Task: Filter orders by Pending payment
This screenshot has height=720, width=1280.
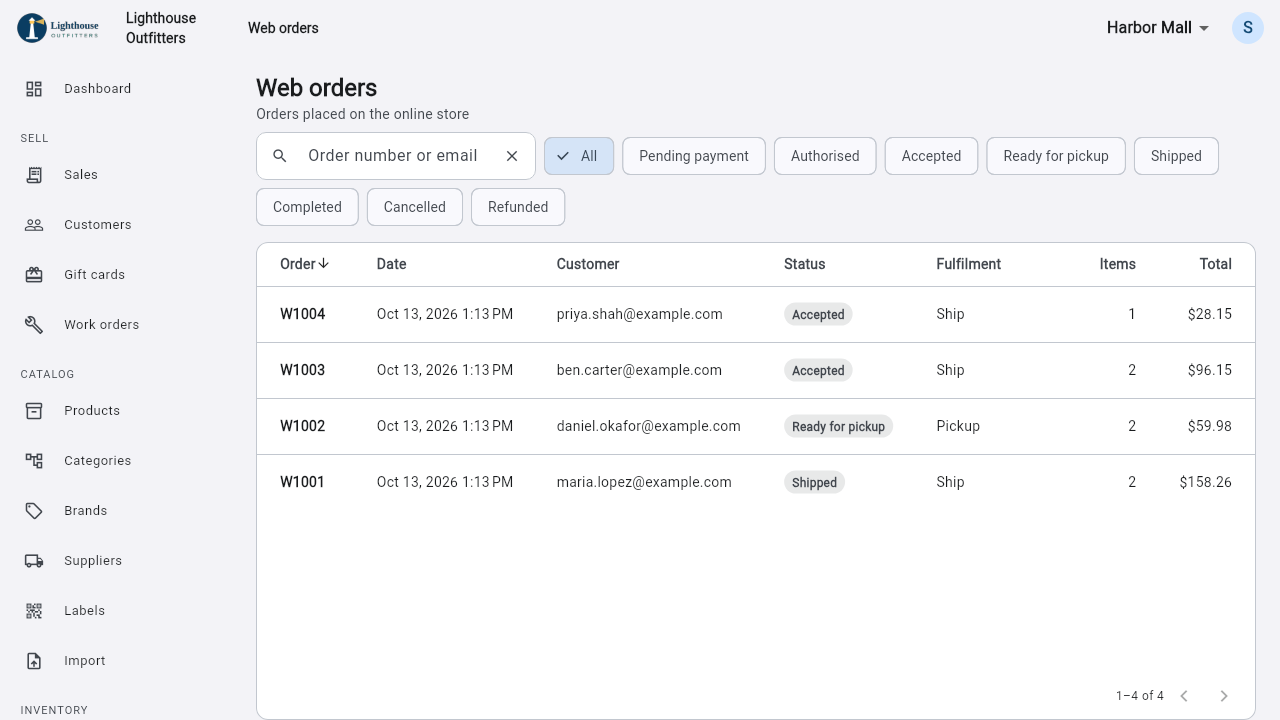Action: tap(694, 156)
